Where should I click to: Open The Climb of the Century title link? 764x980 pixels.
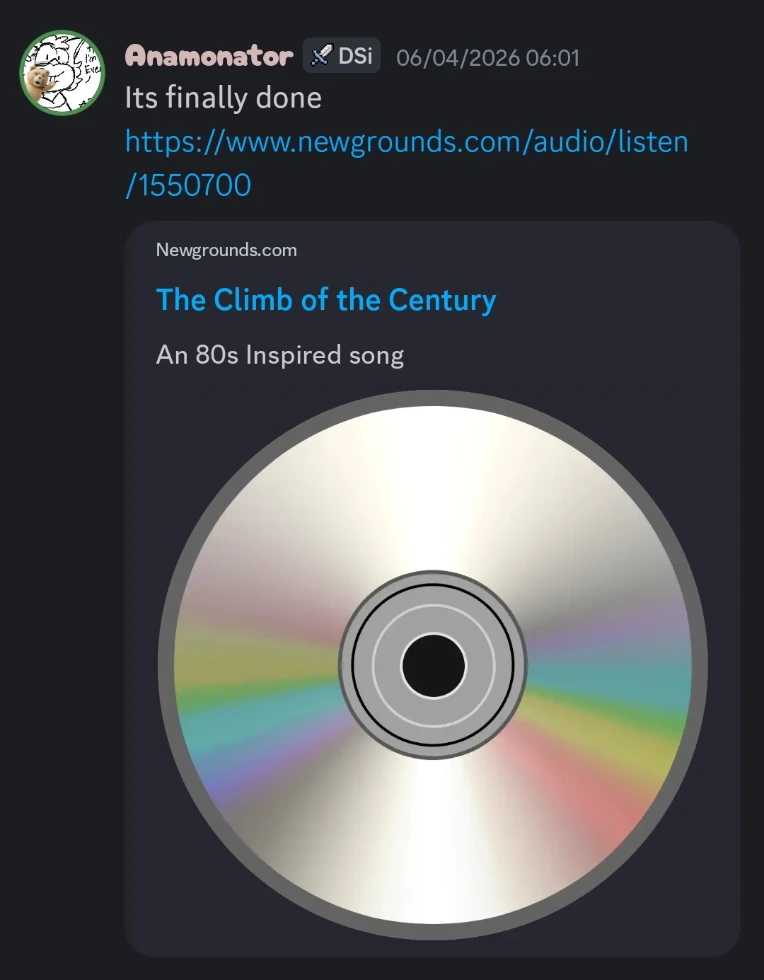[x=326, y=300]
